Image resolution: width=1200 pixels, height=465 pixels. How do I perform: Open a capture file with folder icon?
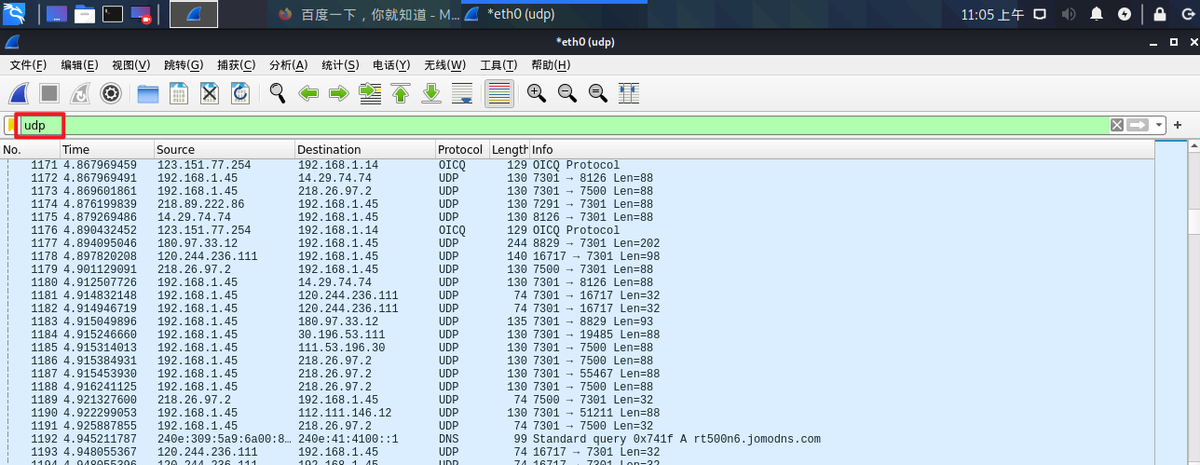pos(148,94)
